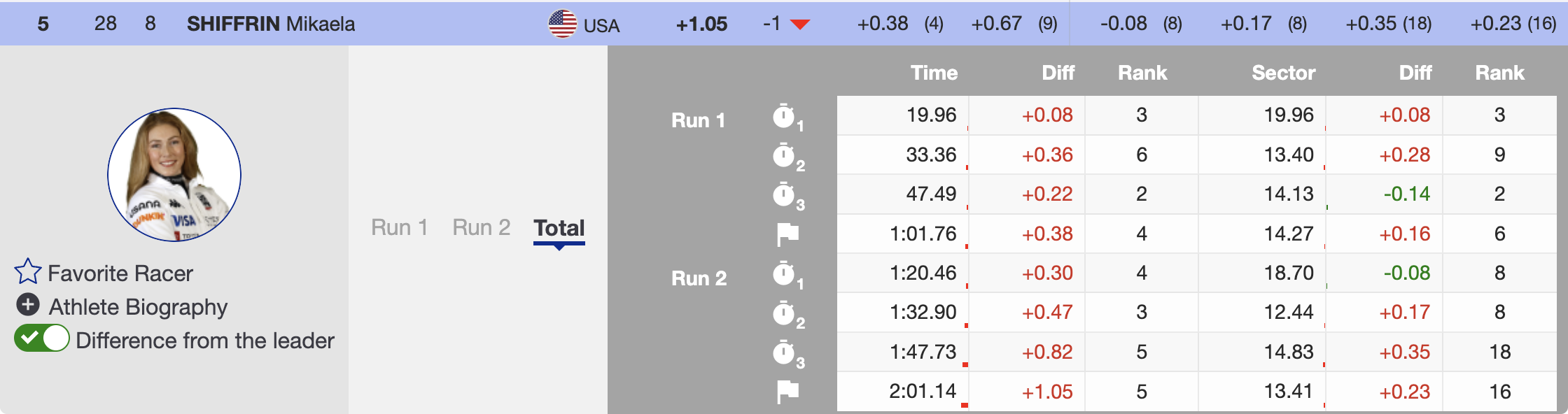
Task: Click the Favorite Racer star icon
Action: tap(28, 271)
